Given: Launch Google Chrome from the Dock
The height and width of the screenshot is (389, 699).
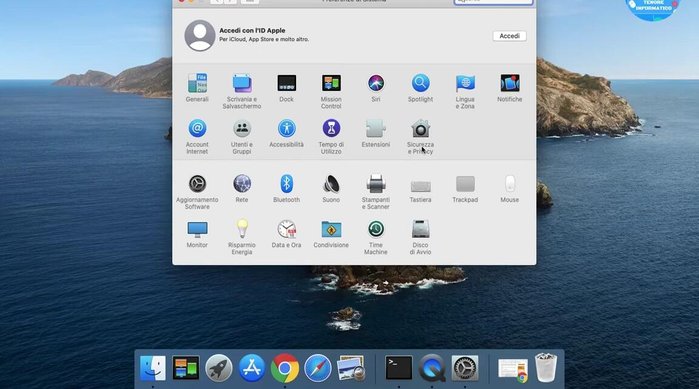Looking at the screenshot, I should [285, 368].
